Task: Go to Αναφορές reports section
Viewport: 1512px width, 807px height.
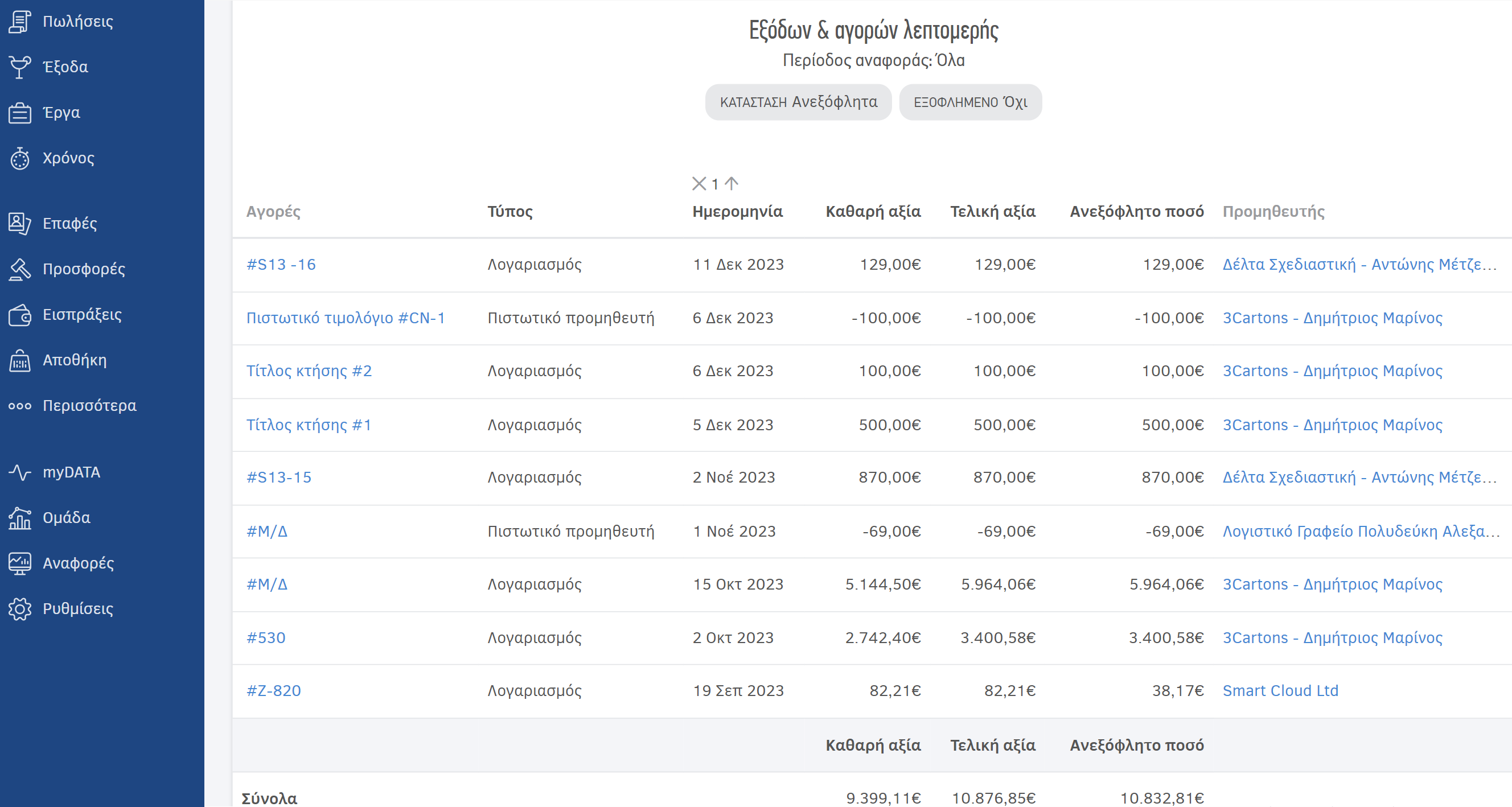Action: (x=78, y=563)
